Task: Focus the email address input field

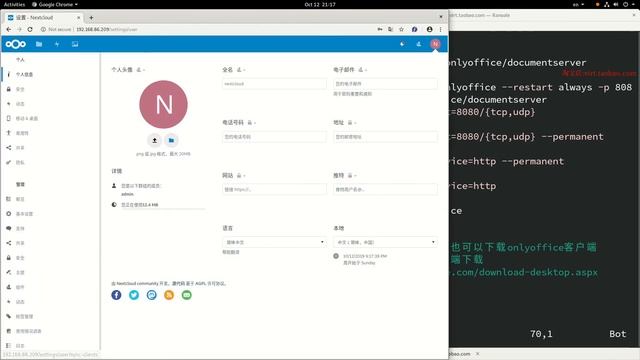Action: [x=385, y=84]
